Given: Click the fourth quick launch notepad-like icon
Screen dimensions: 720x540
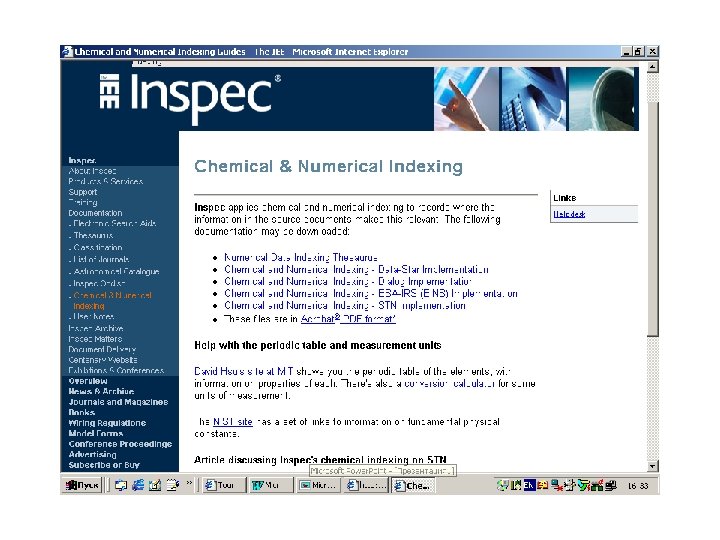Looking at the screenshot, I should coord(173,485).
